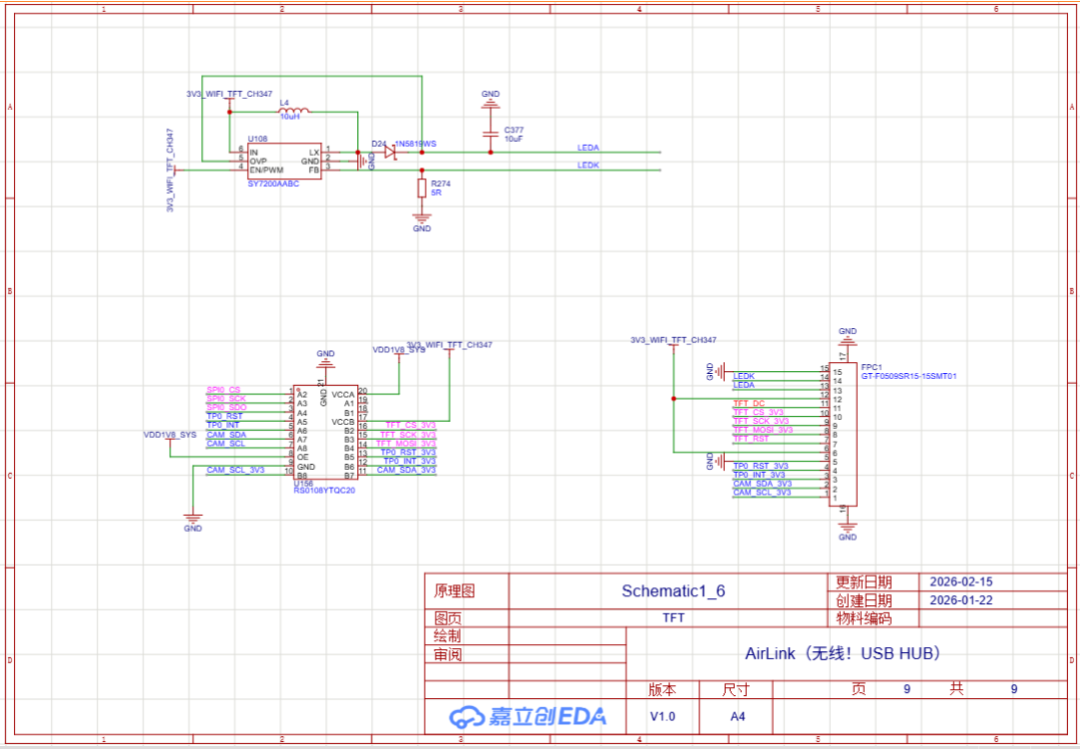The width and height of the screenshot is (1080, 749).
Task: Select the SPI0_SCK net label
Action: 226,399
